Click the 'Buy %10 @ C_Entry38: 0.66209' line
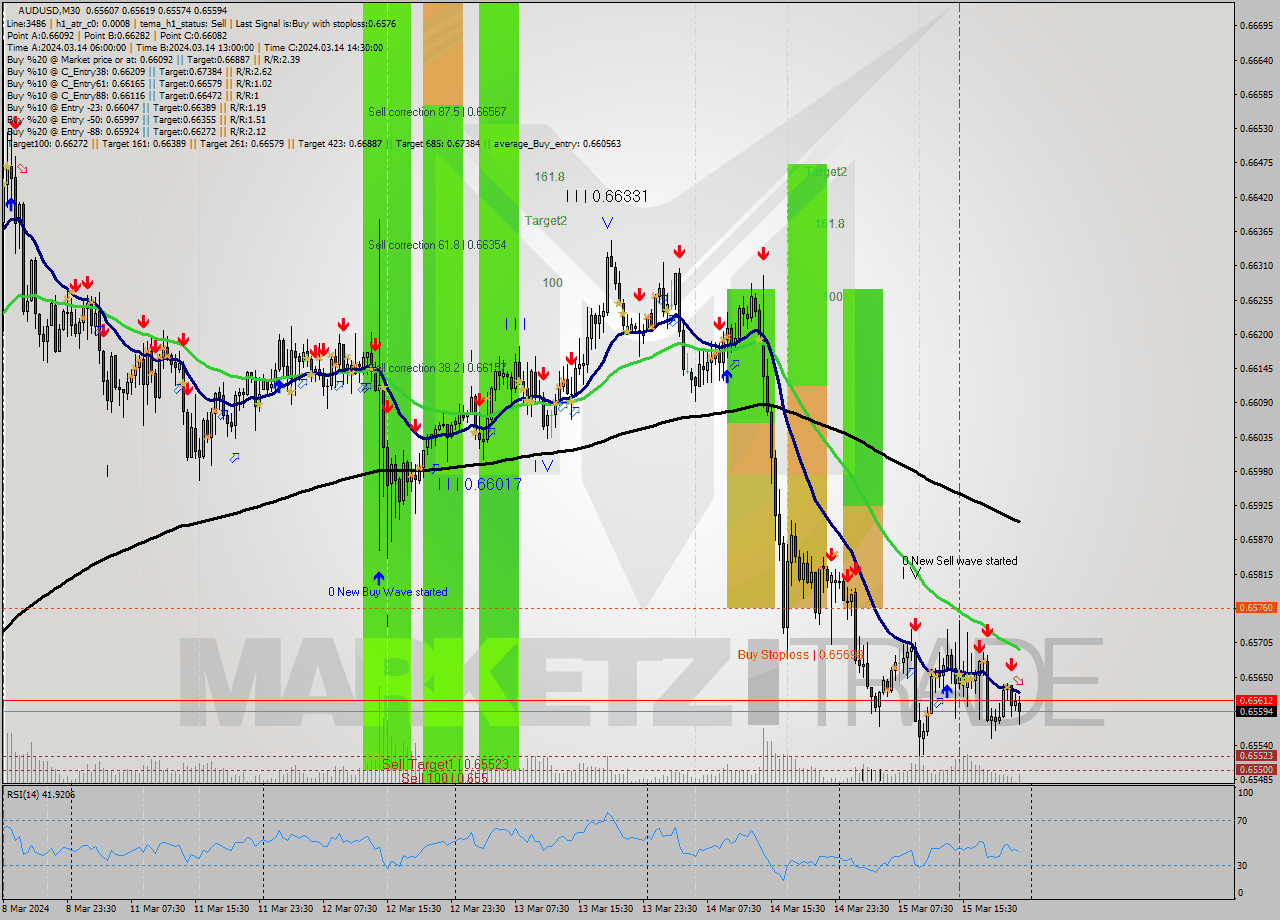 click(x=139, y=71)
